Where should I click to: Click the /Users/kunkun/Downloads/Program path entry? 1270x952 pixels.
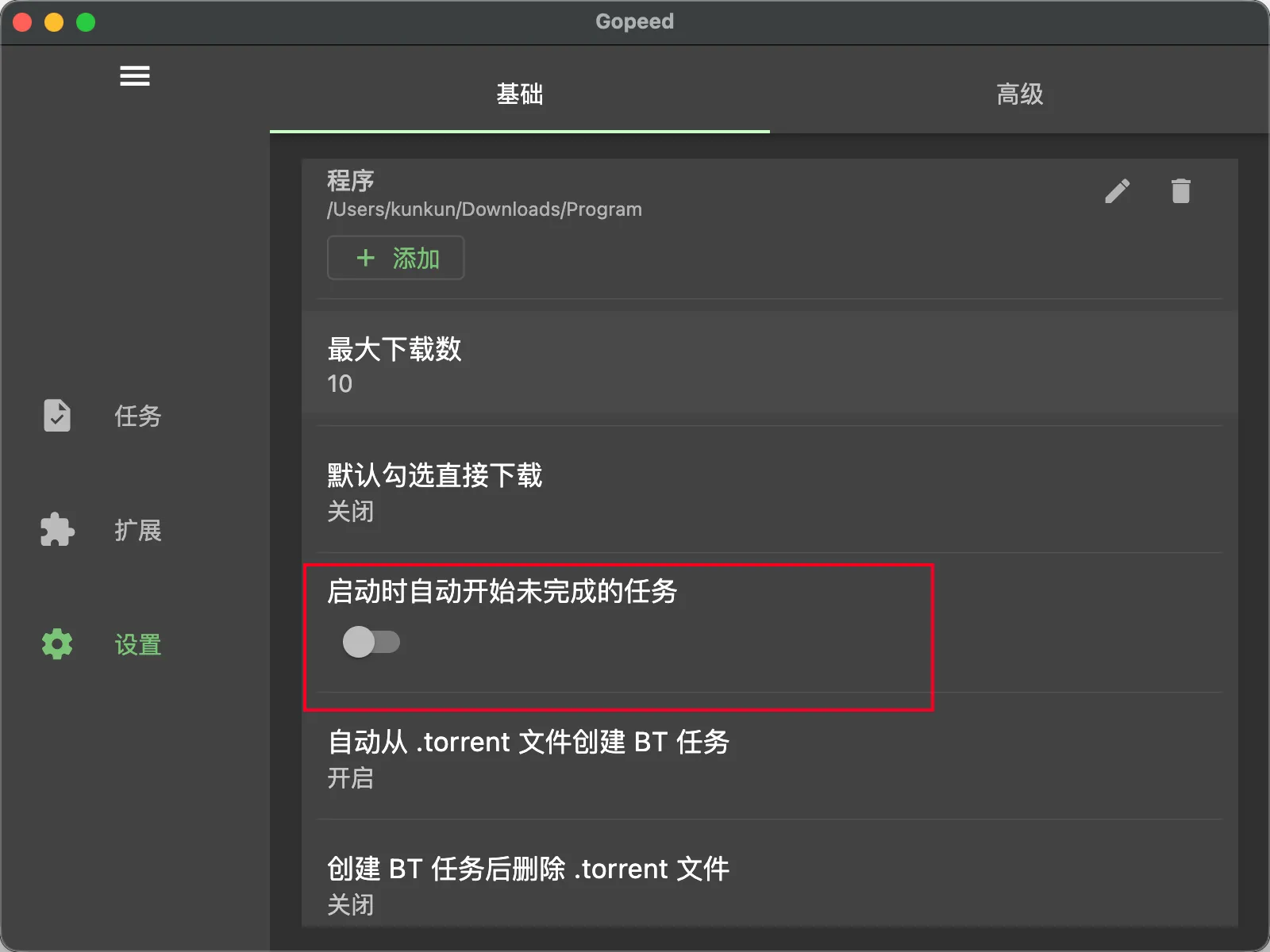coord(484,209)
